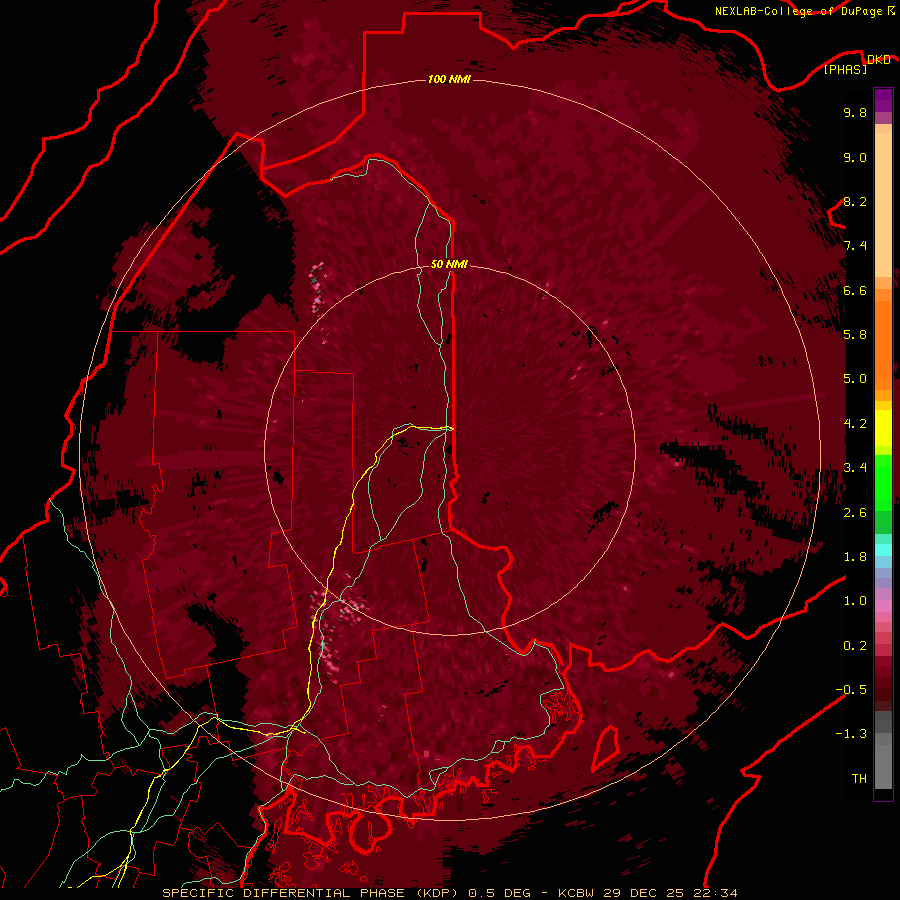Click the 2.6 value on color scale
This screenshot has height=900, width=900.
tap(855, 513)
